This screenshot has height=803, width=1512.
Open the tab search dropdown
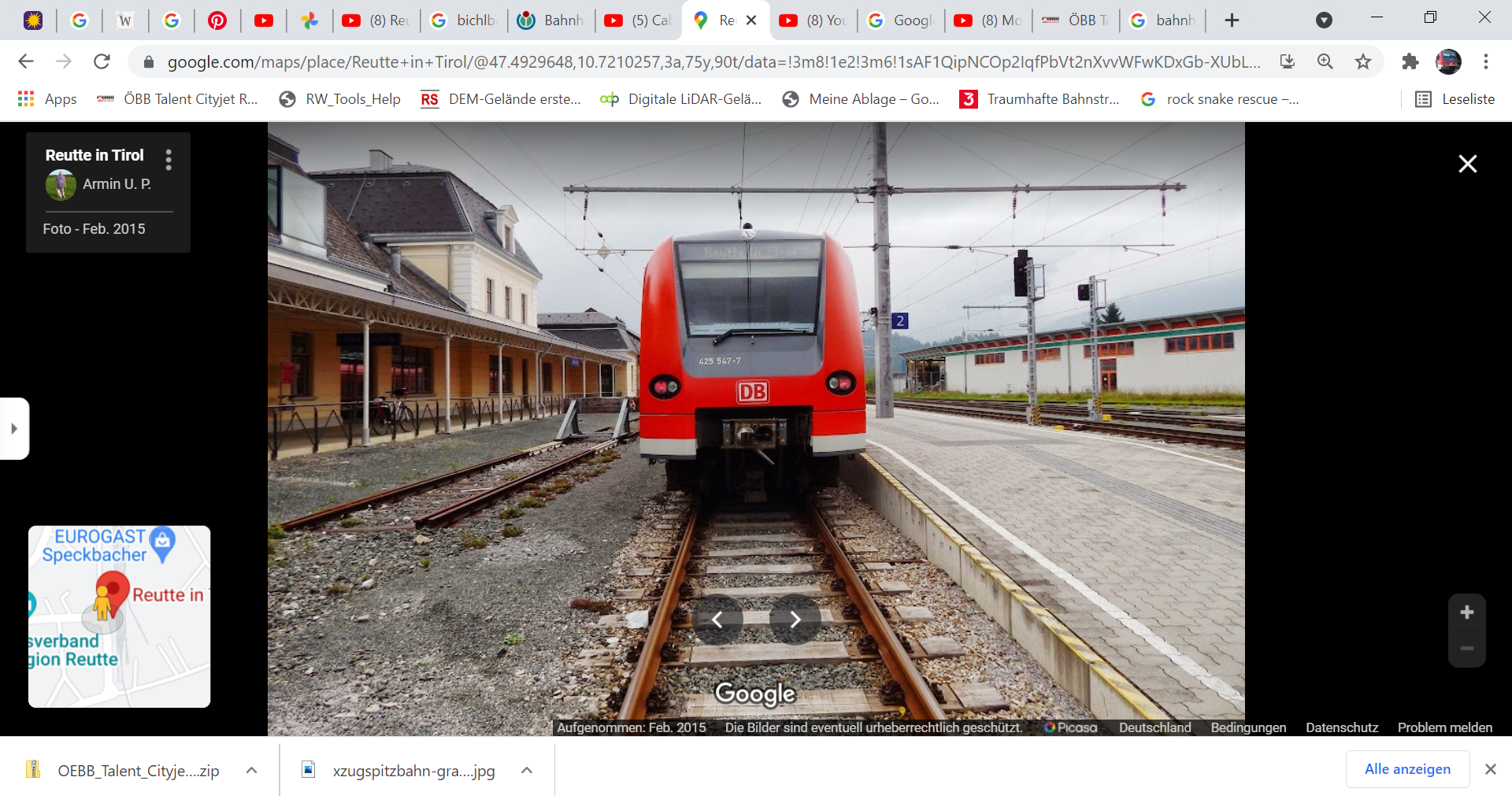pyautogui.click(x=1325, y=20)
